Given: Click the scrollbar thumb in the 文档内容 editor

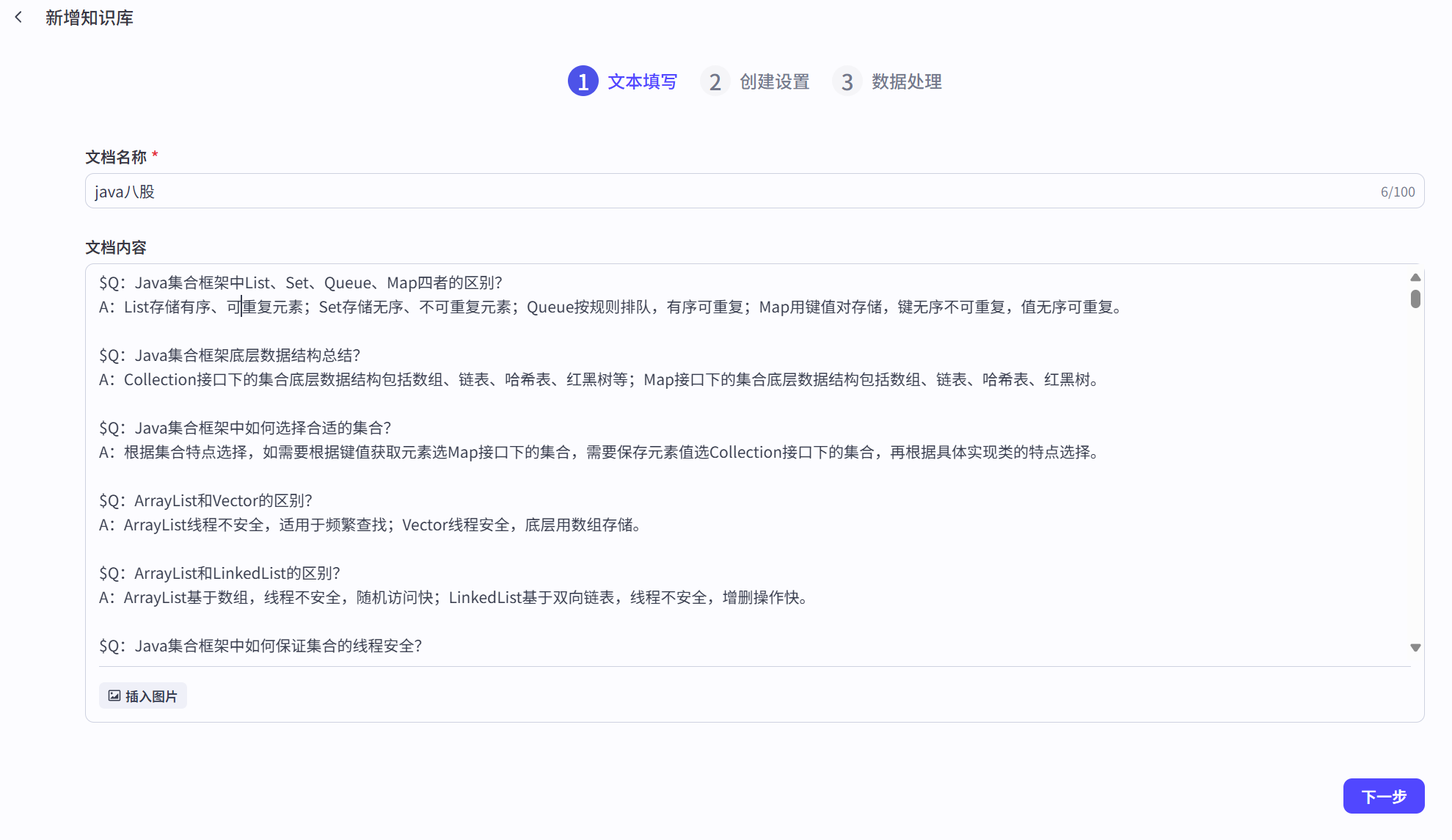Looking at the screenshot, I should coord(1415,299).
